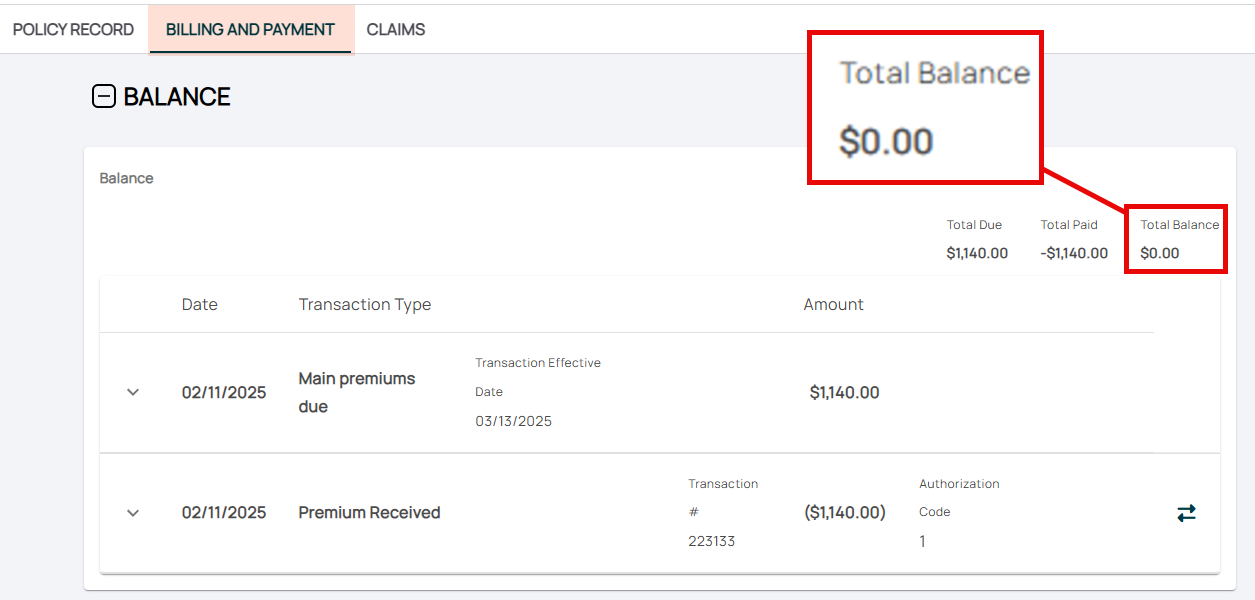Click the Transaction Type column header
Image resolution: width=1255 pixels, height=600 pixels.
(365, 304)
